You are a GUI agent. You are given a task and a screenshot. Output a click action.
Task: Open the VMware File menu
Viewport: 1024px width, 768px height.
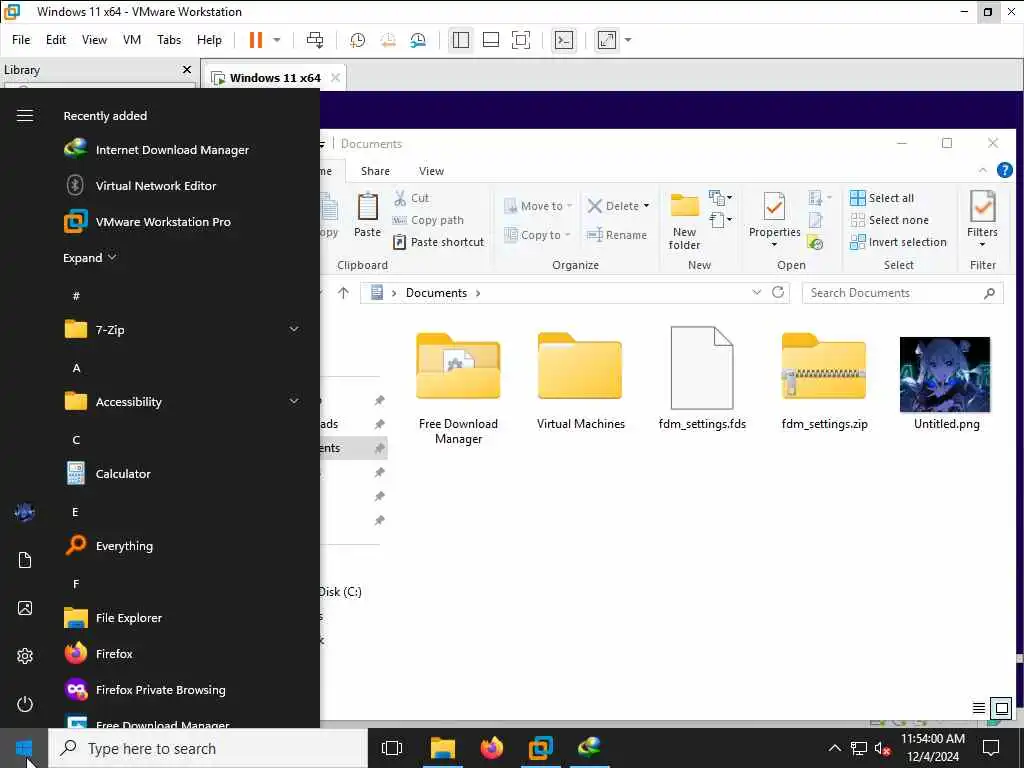tap(21, 40)
